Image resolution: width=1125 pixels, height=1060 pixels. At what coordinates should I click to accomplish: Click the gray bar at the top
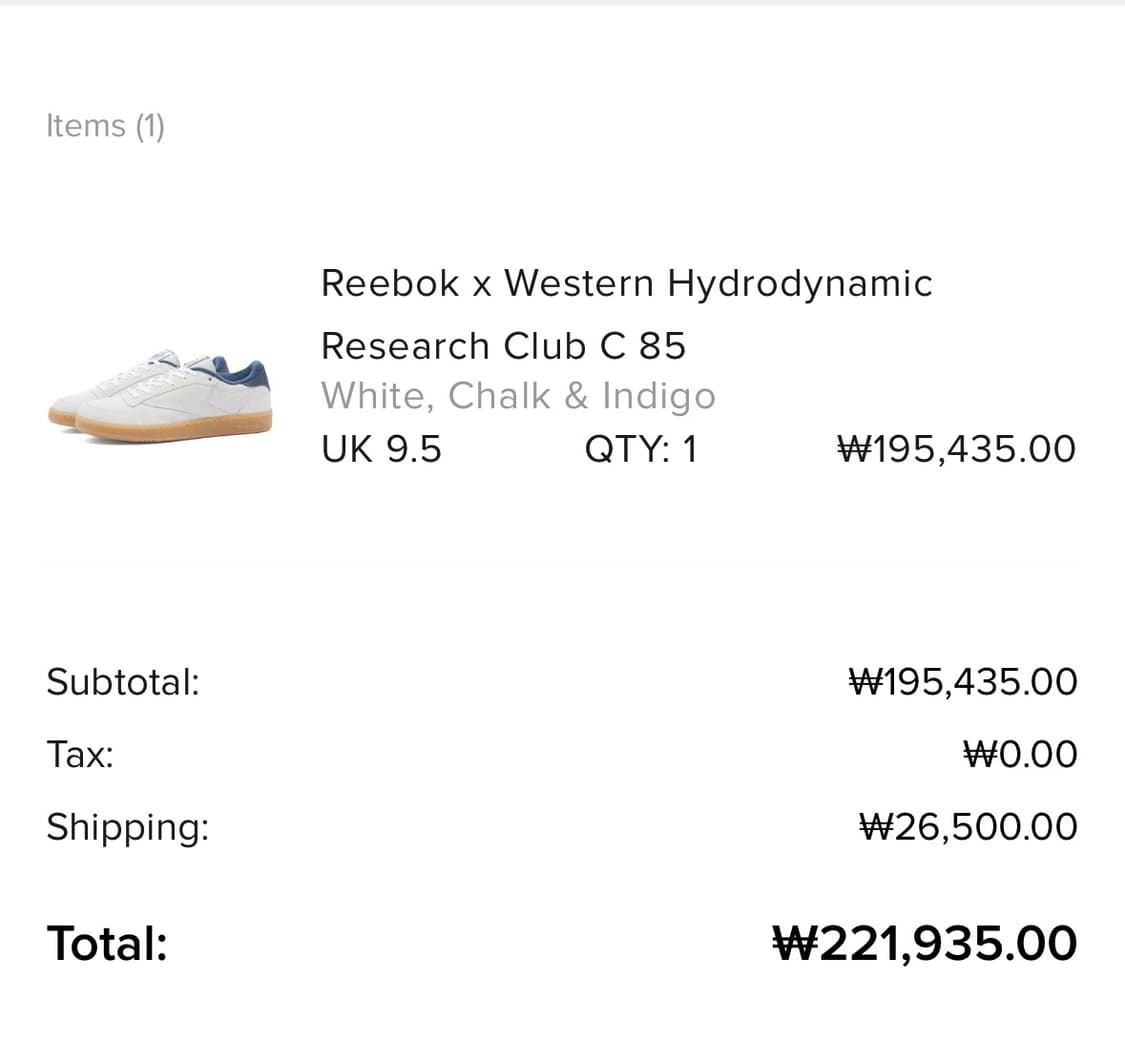click(x=562, y=3)
